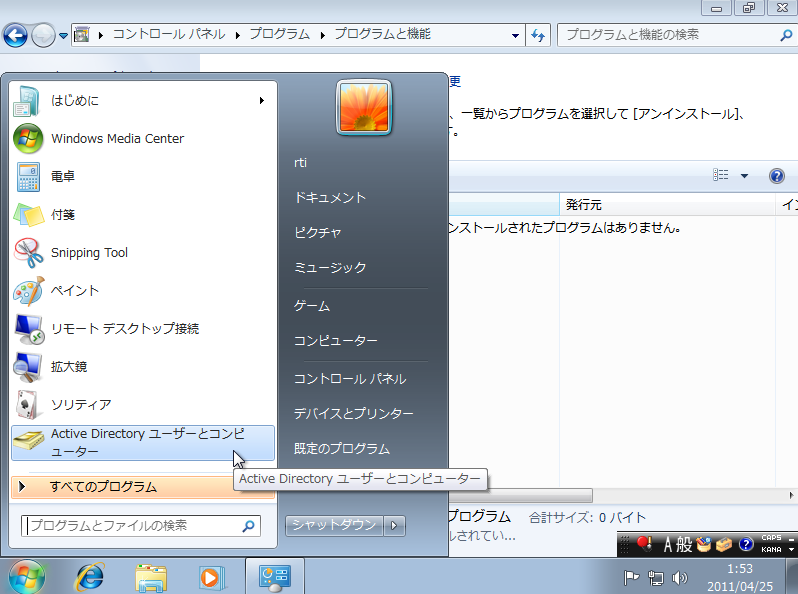Open address bar history dropdown
The height and width of the screenshot is (594, 798).
(515, 36)
